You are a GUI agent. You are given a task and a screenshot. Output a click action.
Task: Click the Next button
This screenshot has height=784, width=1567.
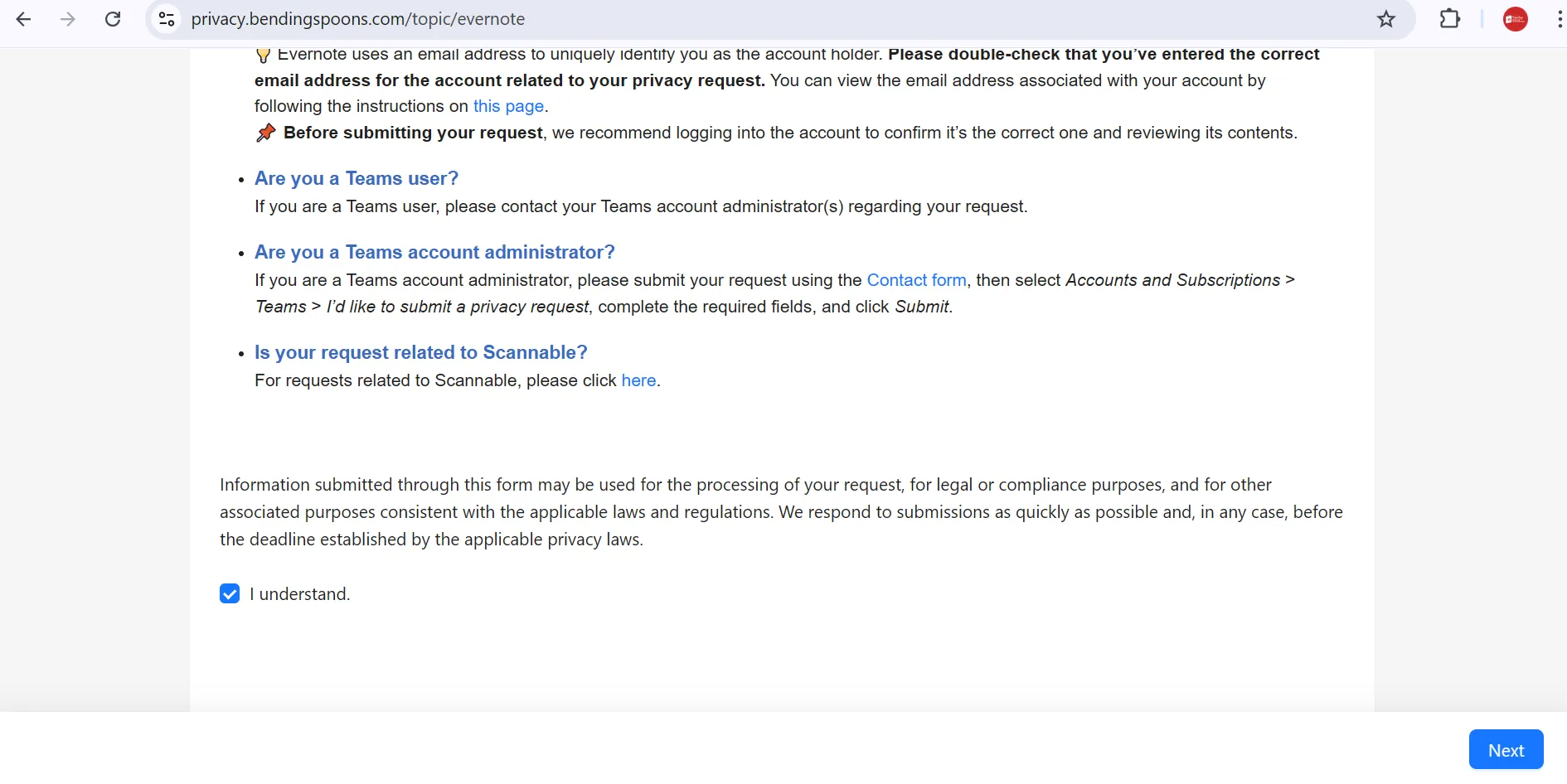tap(1506, 750)
